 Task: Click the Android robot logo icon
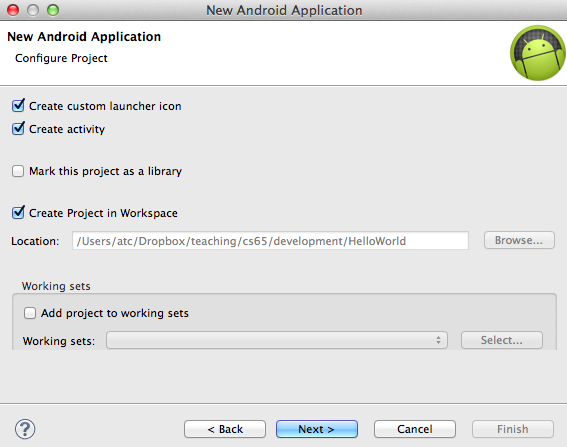tap(538, 53)
